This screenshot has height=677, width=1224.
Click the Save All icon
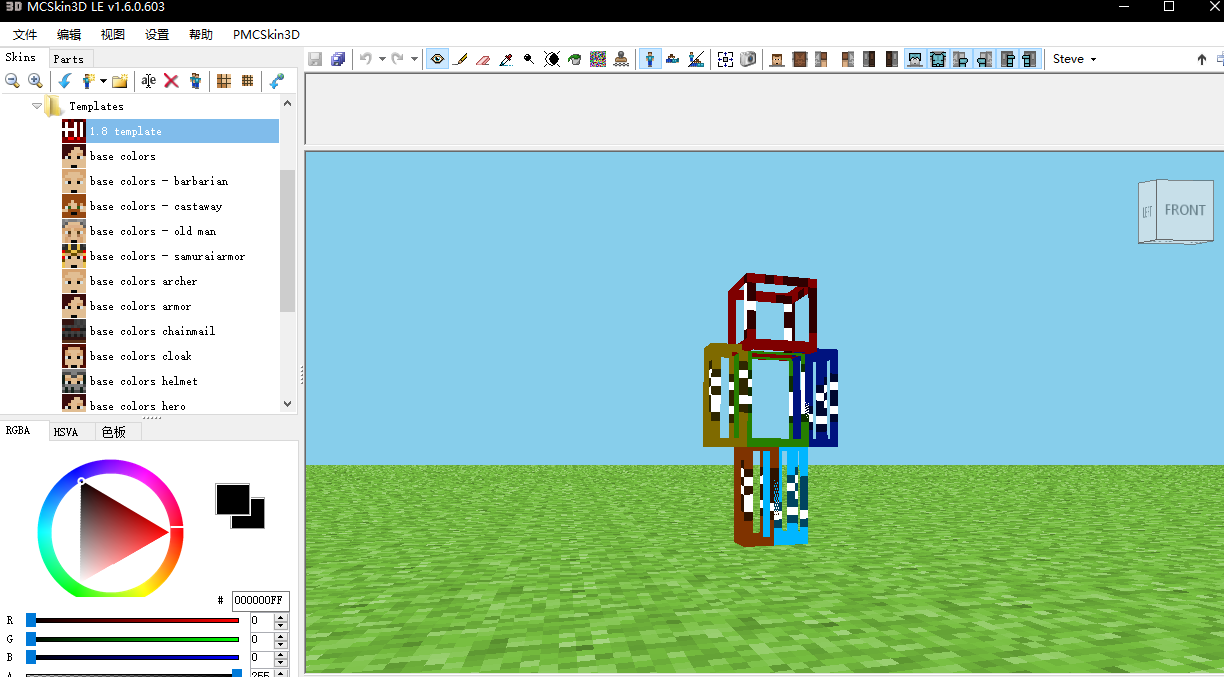point(338,59)
